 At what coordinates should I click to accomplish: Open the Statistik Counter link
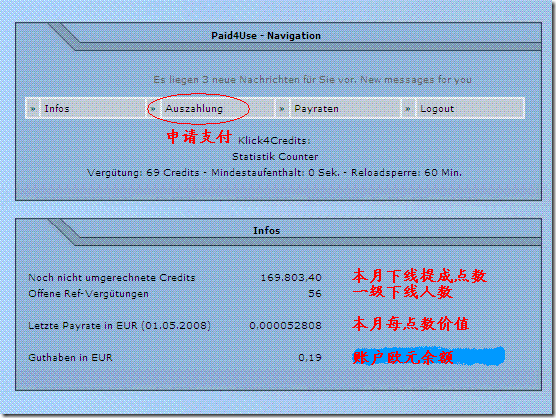tap(275, 157)
